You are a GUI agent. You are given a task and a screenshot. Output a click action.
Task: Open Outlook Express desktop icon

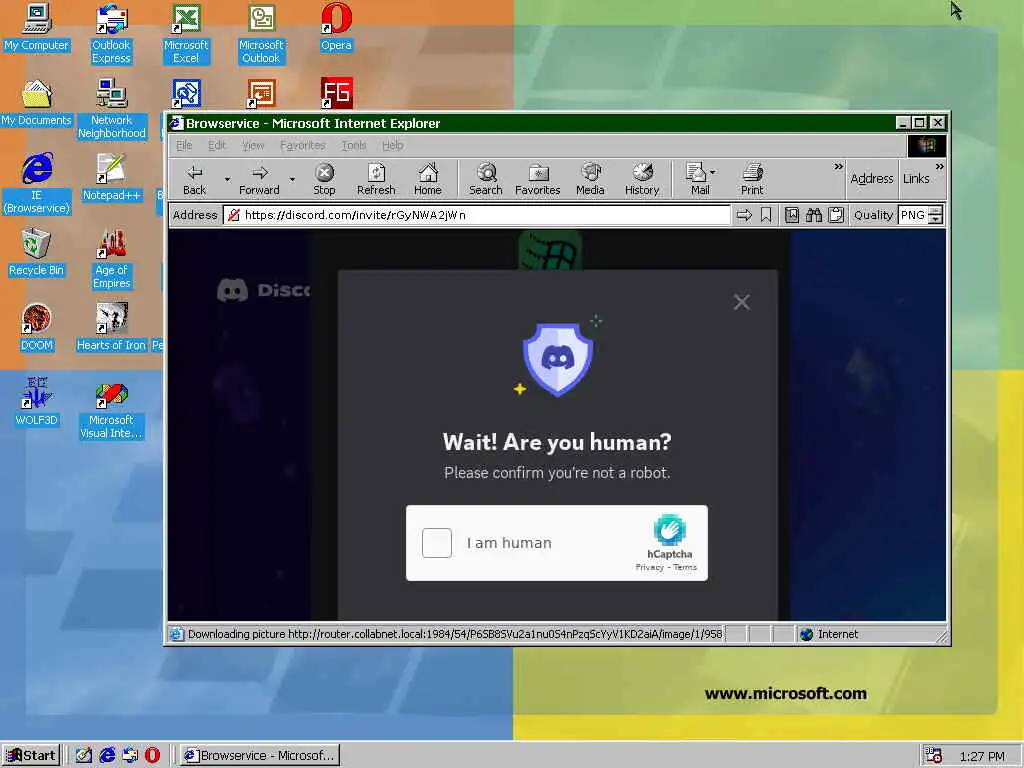pyautogui.click(x=111, y=33)
